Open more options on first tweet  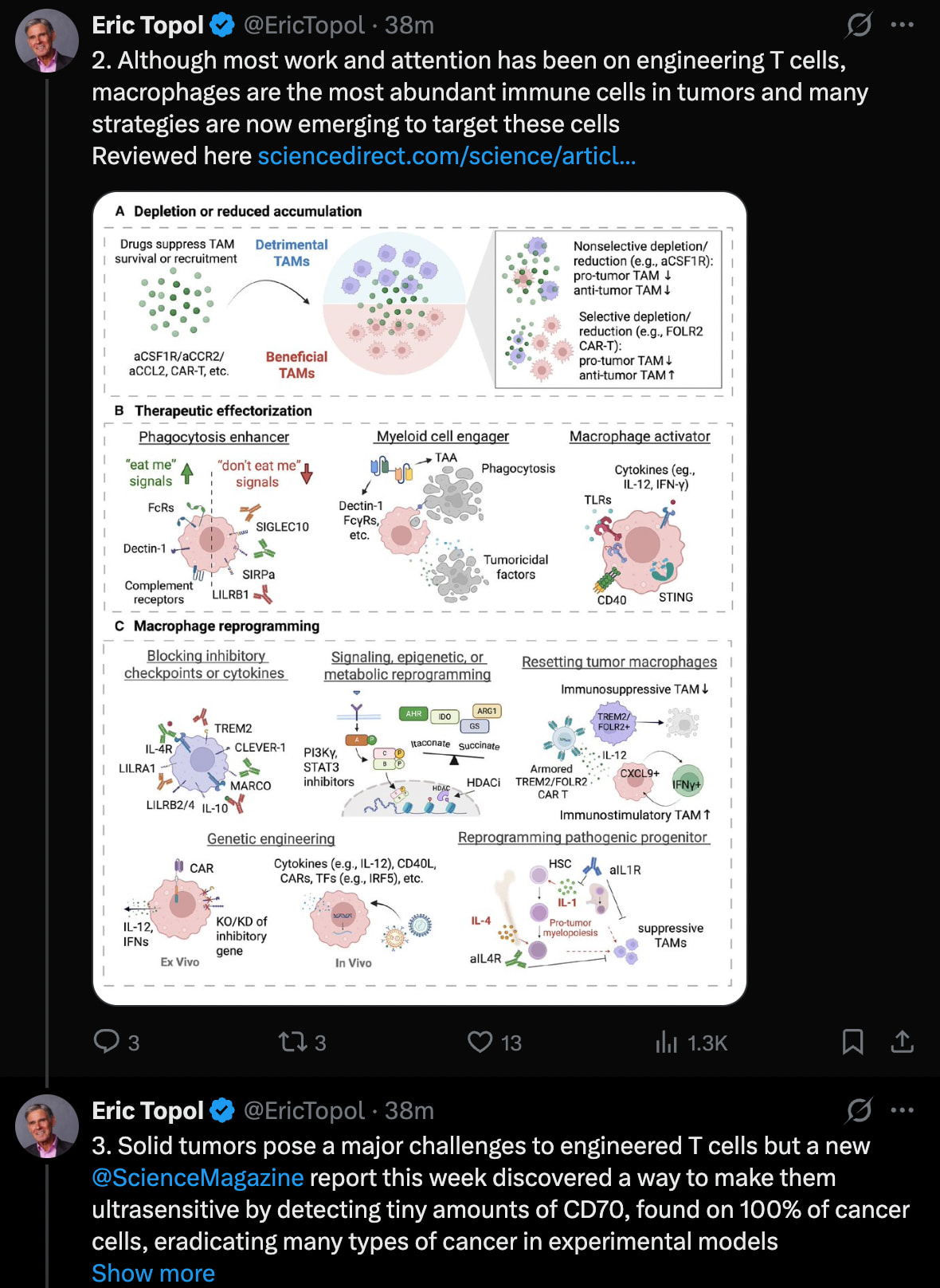(902, 25)
